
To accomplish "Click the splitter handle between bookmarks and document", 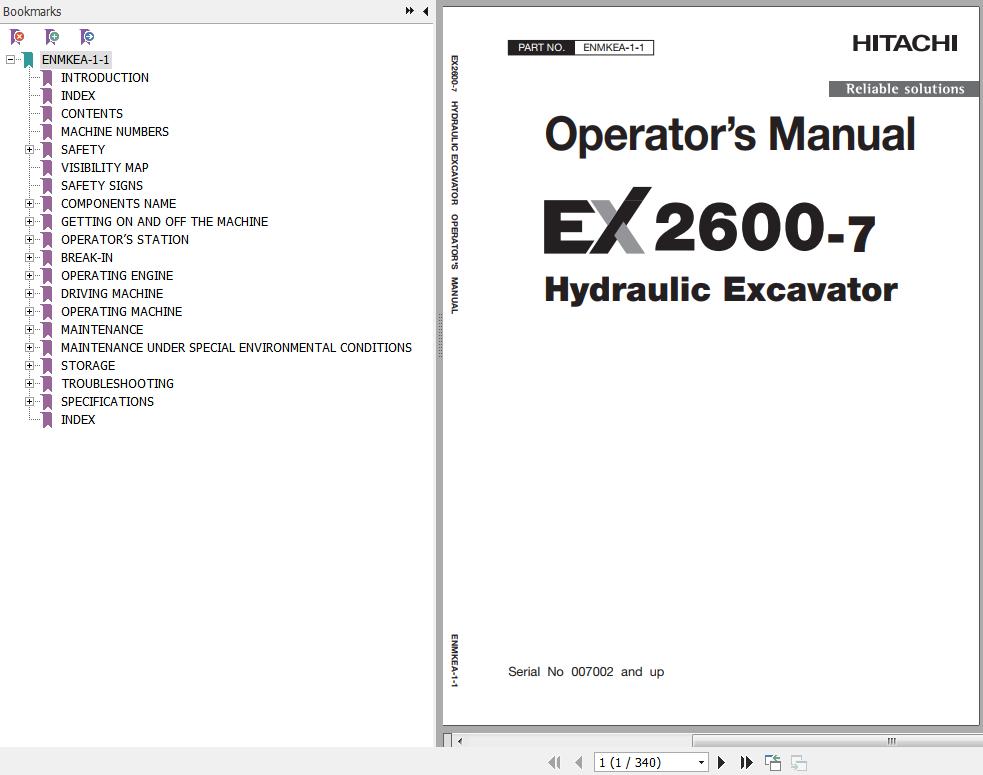I will [x=439, y=335].
